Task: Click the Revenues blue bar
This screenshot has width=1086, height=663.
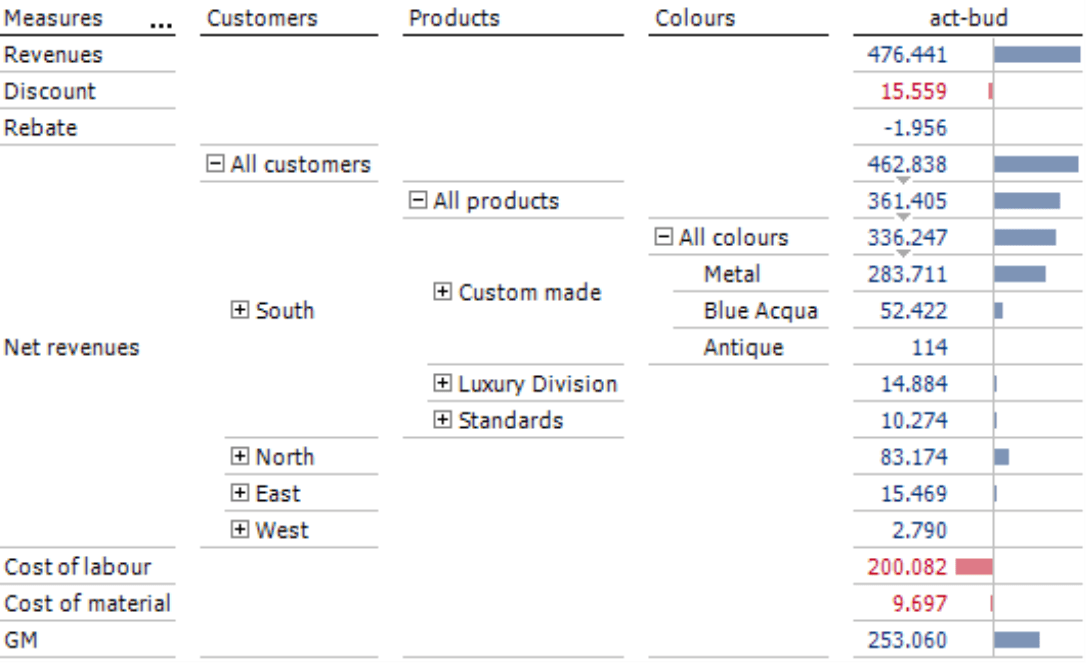Action: [x=1037, y=54]
